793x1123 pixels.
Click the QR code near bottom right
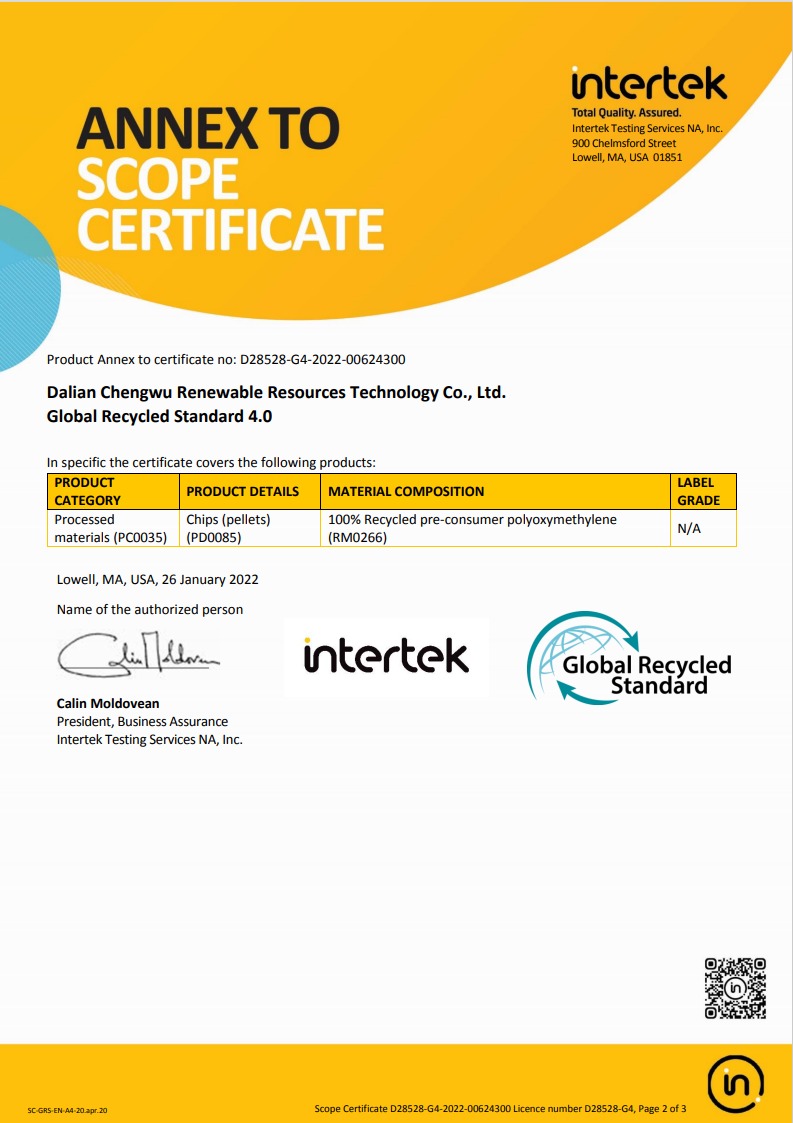[735, 988]
